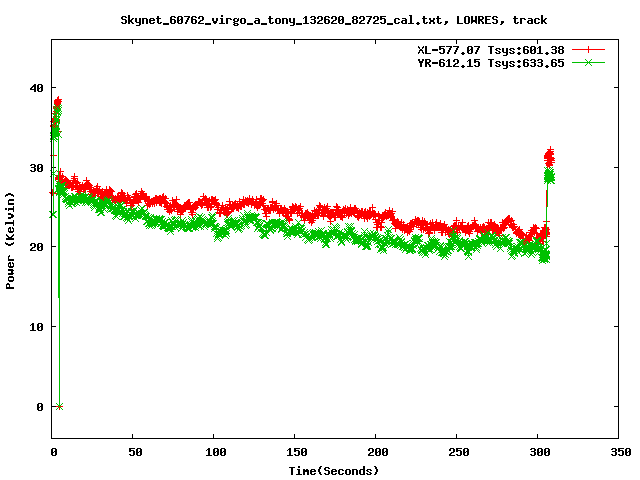
Task: Click the x-axis tick label 200
Action: (x=378, y=452)
